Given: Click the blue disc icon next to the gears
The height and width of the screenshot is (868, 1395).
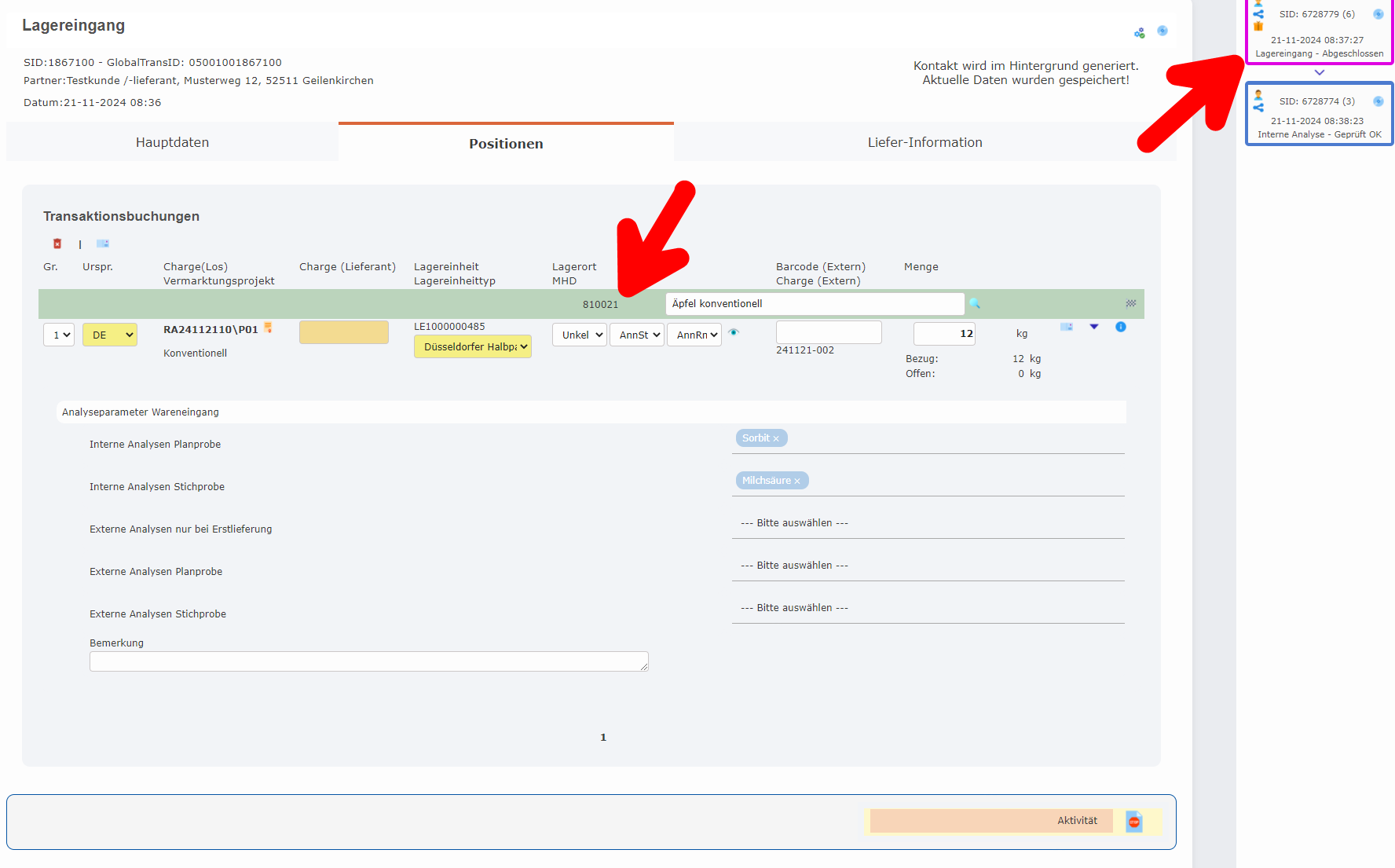Looking at the screenshot, I should point(1162,31).
